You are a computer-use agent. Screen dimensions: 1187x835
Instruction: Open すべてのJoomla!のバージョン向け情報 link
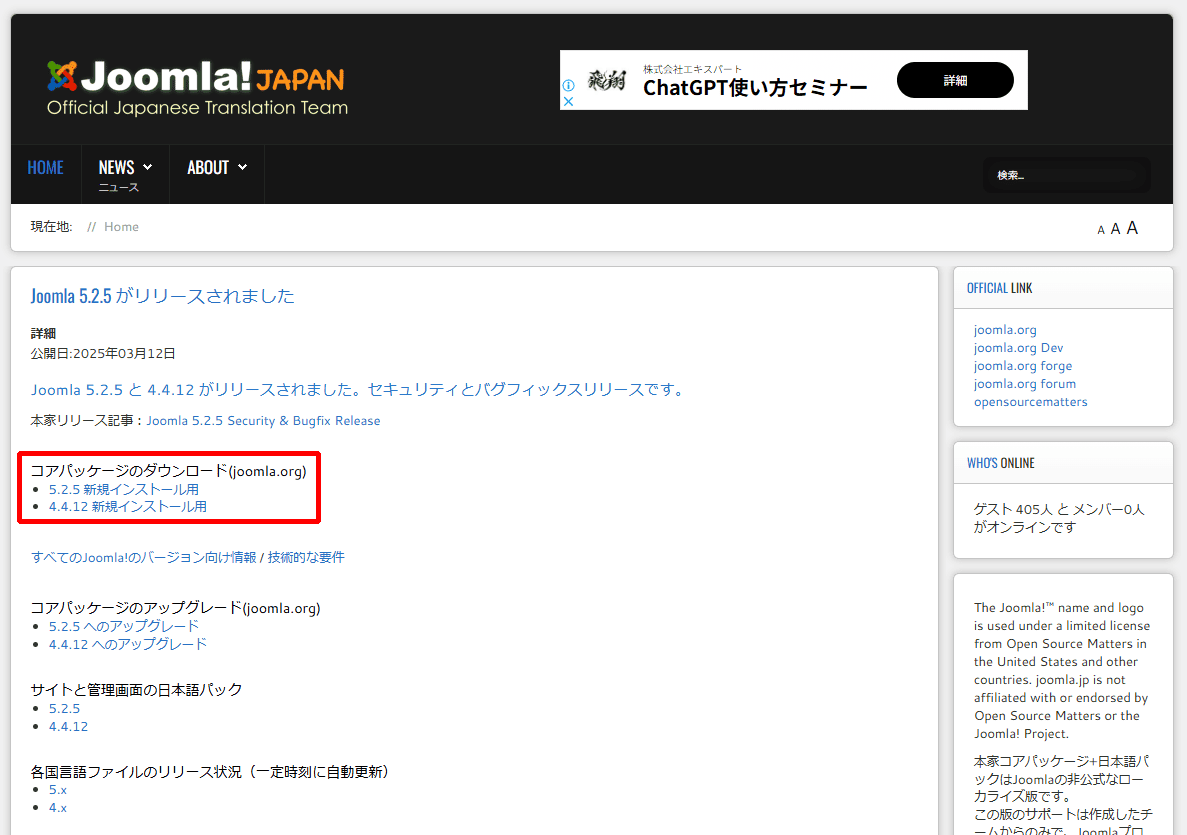(x=144, y=557)
